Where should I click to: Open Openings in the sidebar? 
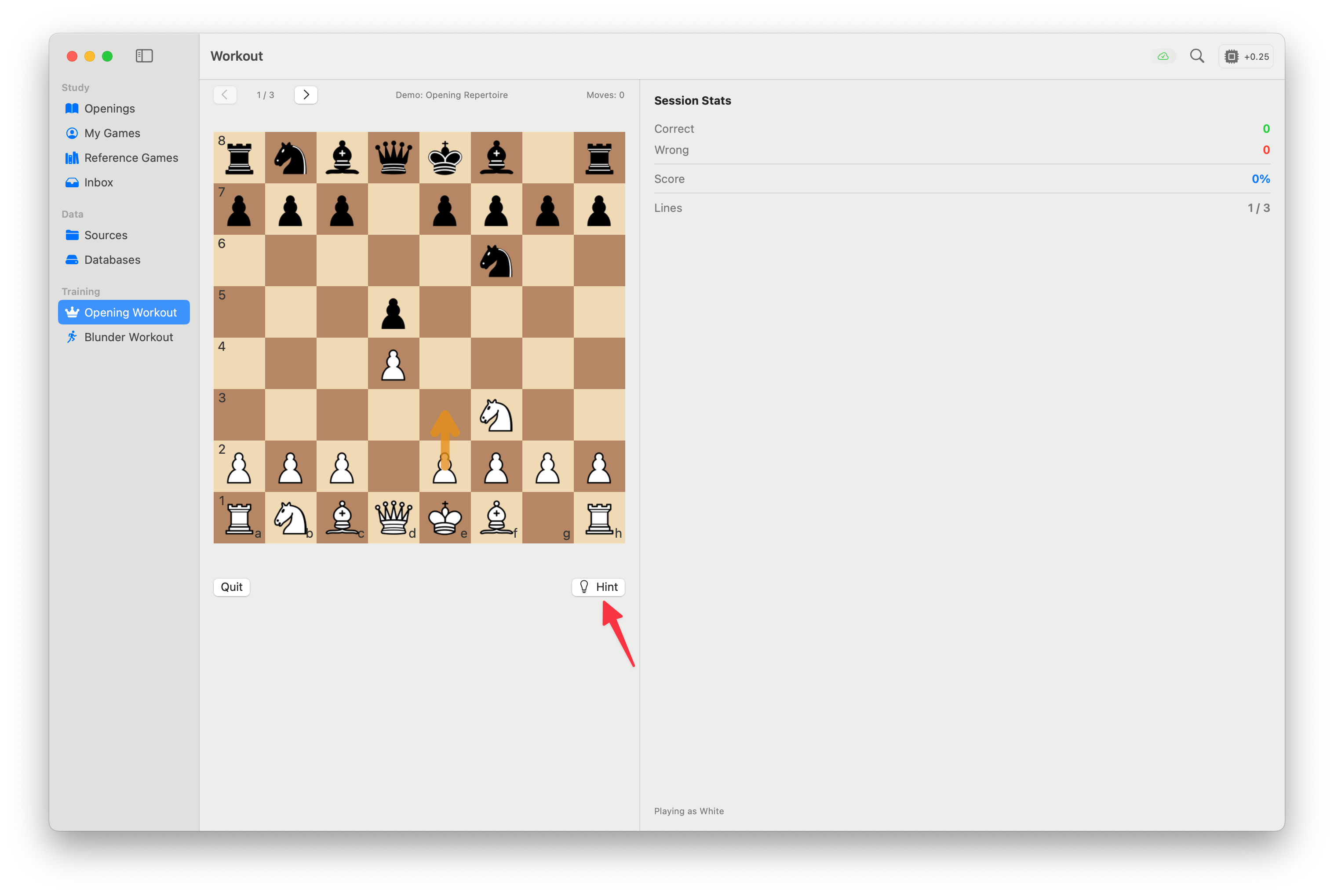(x=109, y=109)
